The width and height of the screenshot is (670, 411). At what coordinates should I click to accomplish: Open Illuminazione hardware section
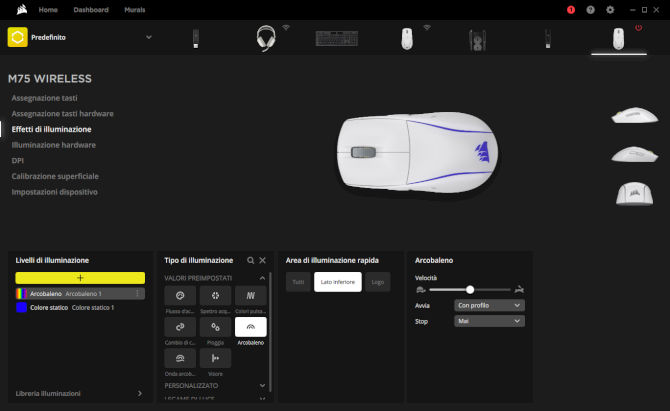(53, 145)
